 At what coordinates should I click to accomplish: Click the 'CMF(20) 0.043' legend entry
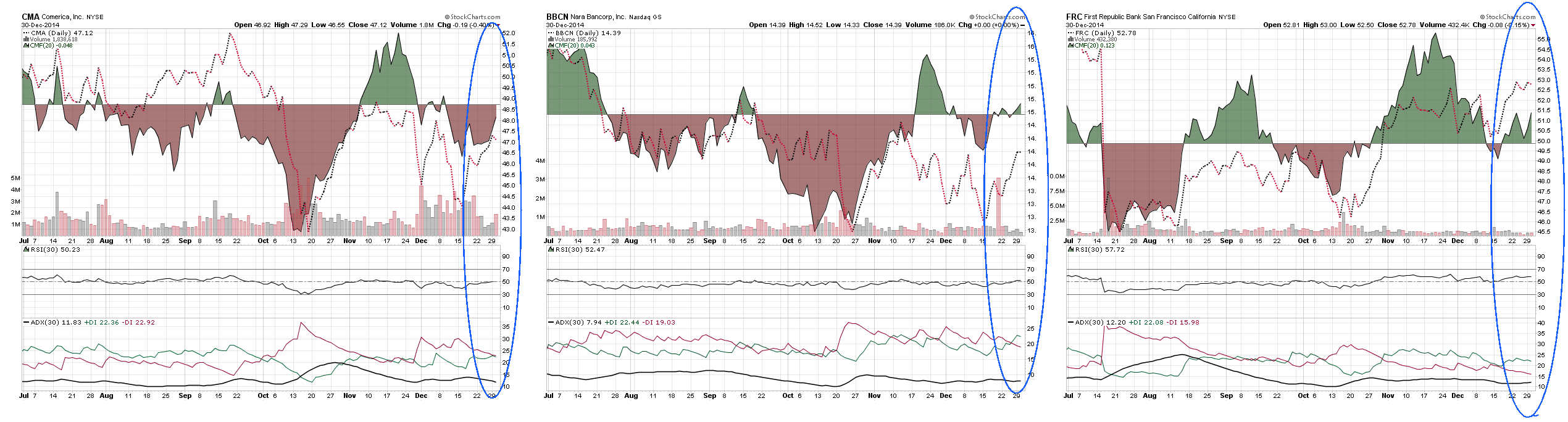[575, 45]
